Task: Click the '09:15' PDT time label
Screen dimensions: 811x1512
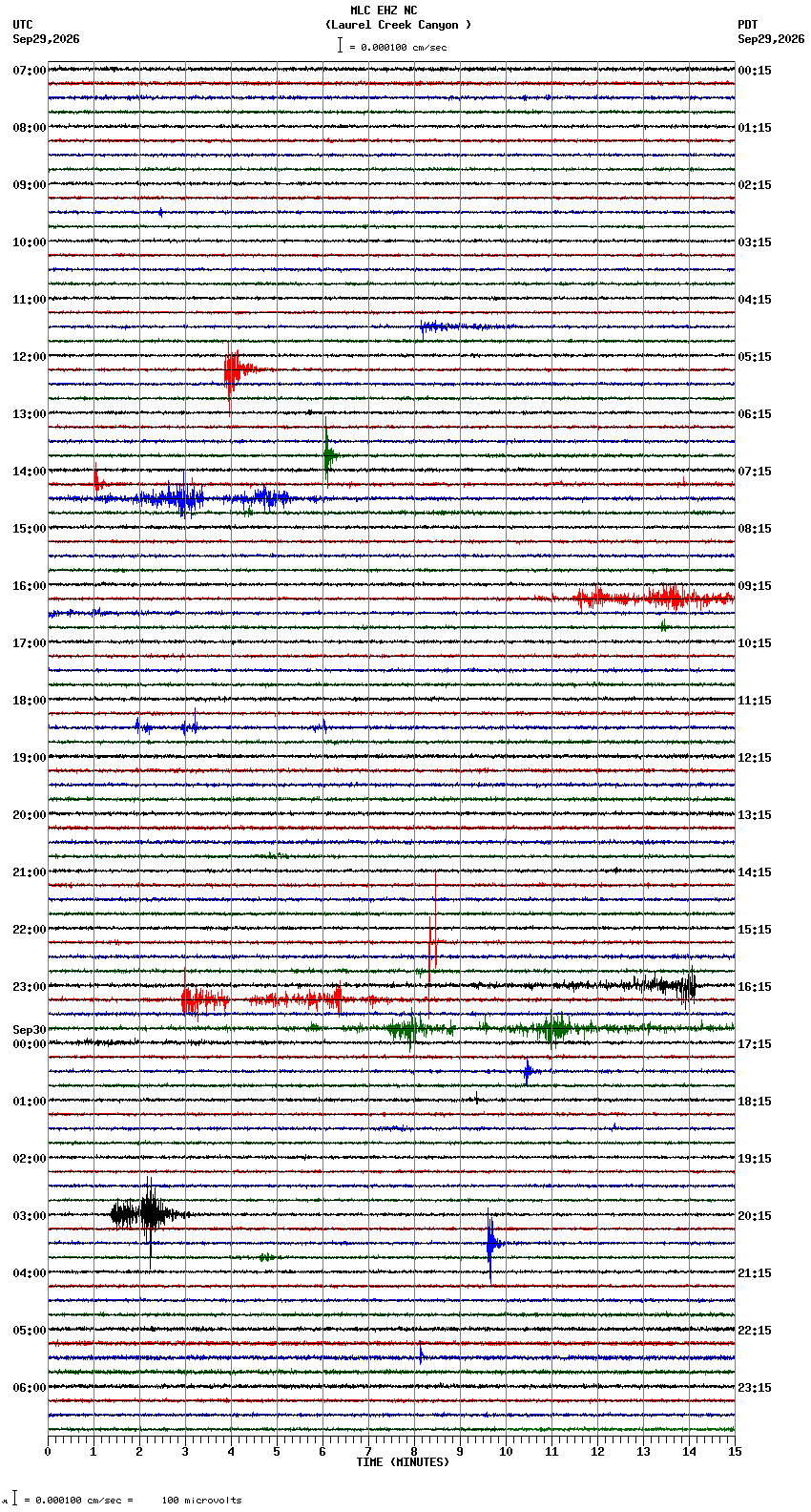Action: [755, 586]
